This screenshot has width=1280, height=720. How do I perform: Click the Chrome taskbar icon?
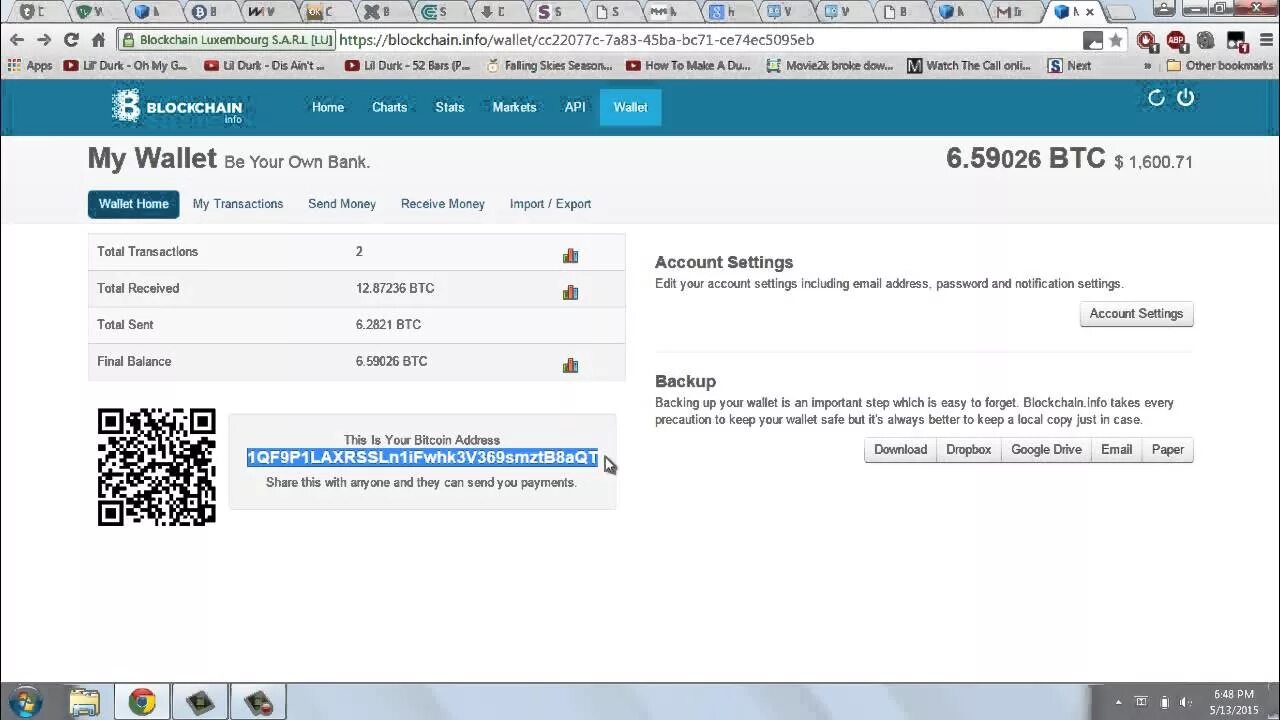[x=142, y=702]
